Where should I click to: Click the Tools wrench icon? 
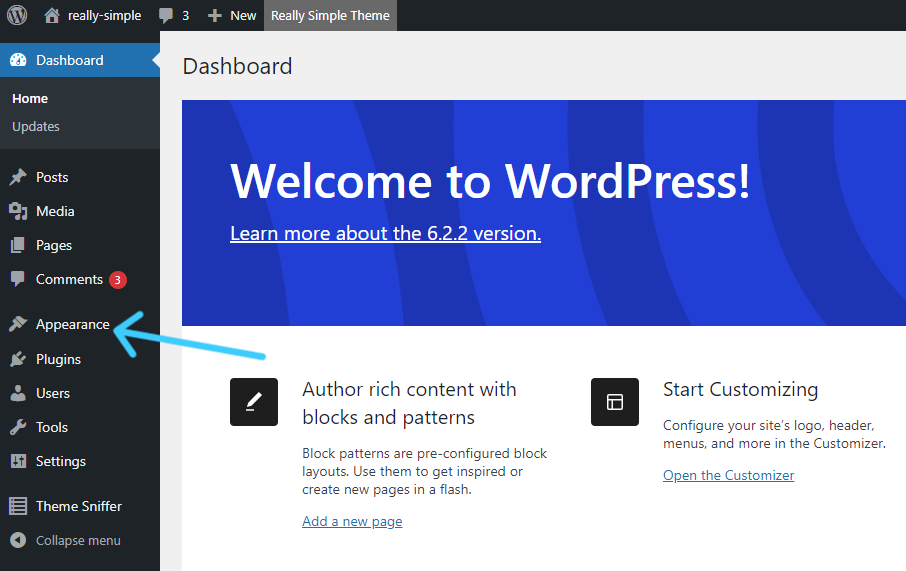coord(18,427)
